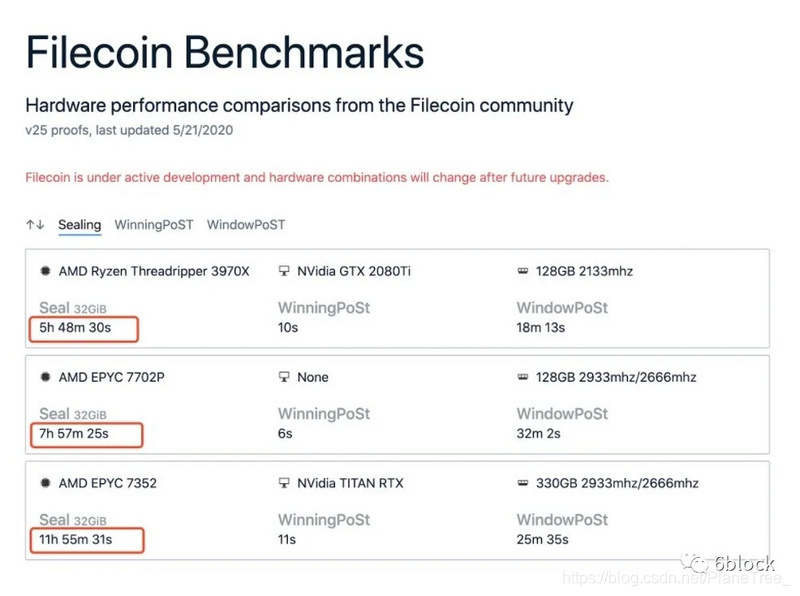Open the WindowPoST tab

(x=245, y=225)
